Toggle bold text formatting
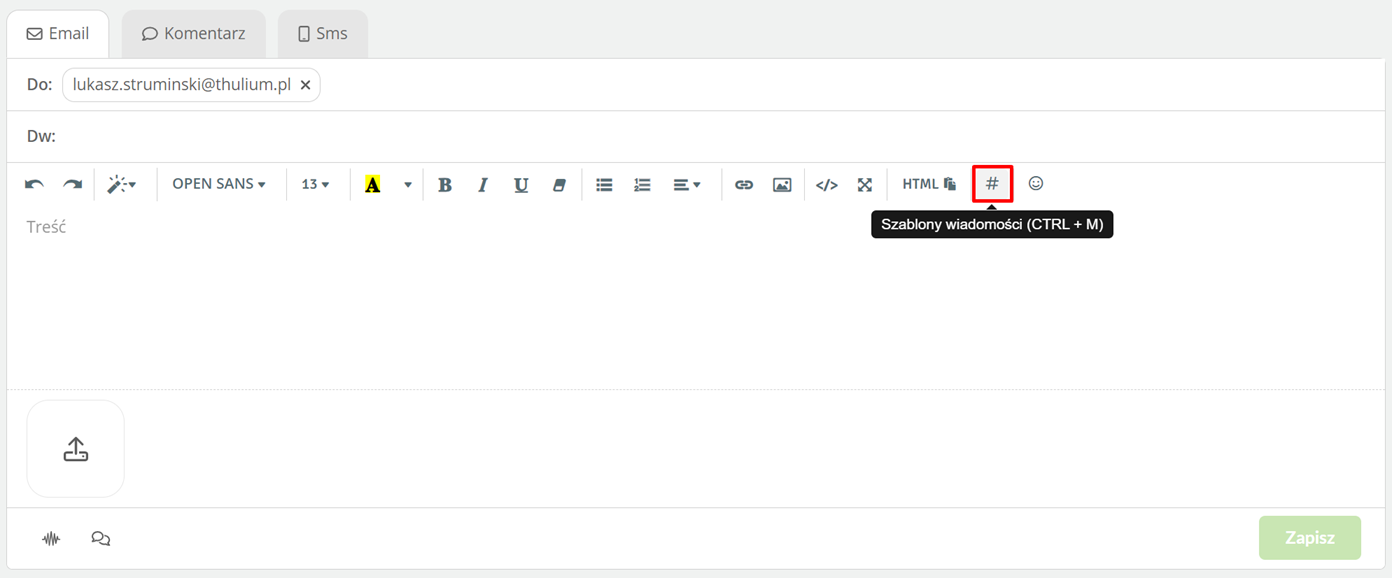1392x578 pixels. (445, 184)
